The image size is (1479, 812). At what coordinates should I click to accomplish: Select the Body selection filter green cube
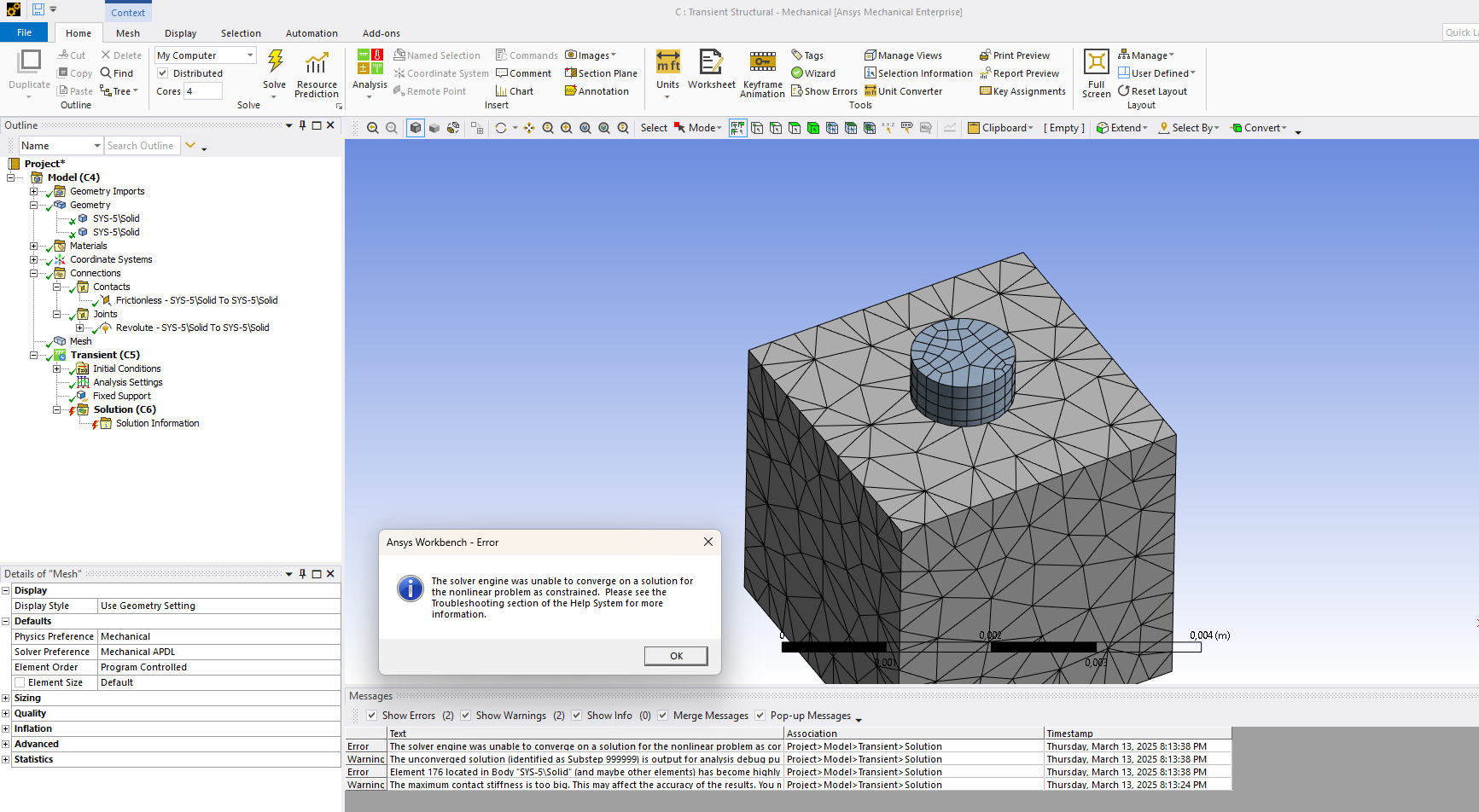[x=813, y=128]
